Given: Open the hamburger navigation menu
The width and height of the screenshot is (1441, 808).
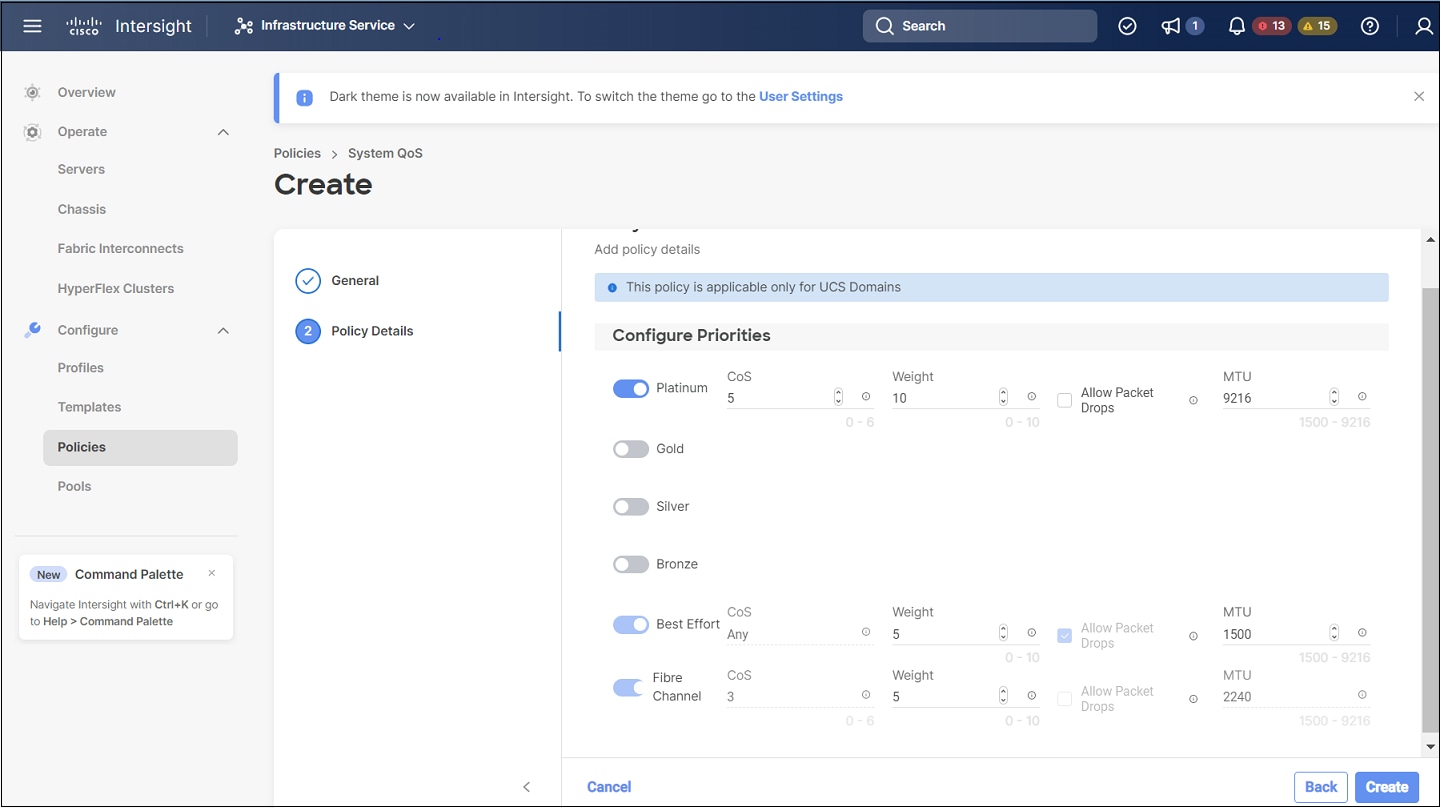Looking at the screenshot, I should coord(32,26).
